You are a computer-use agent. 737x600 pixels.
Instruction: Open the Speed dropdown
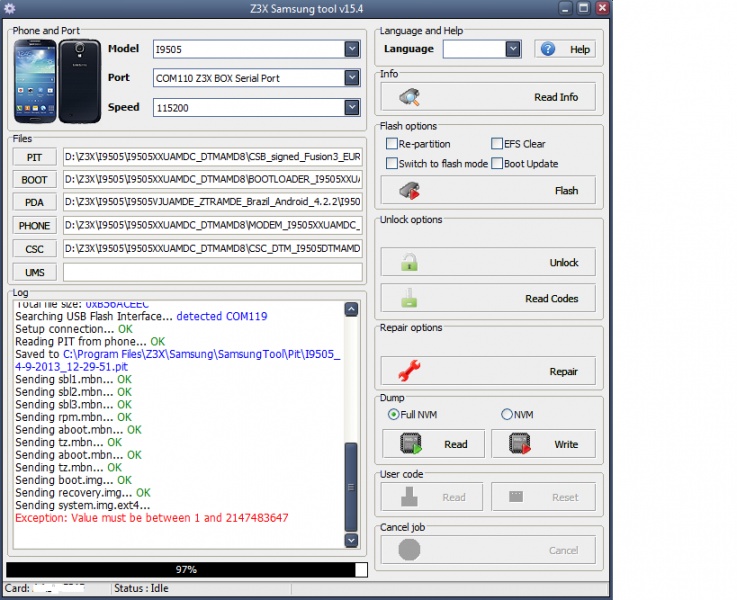click(x=352, y=108)
